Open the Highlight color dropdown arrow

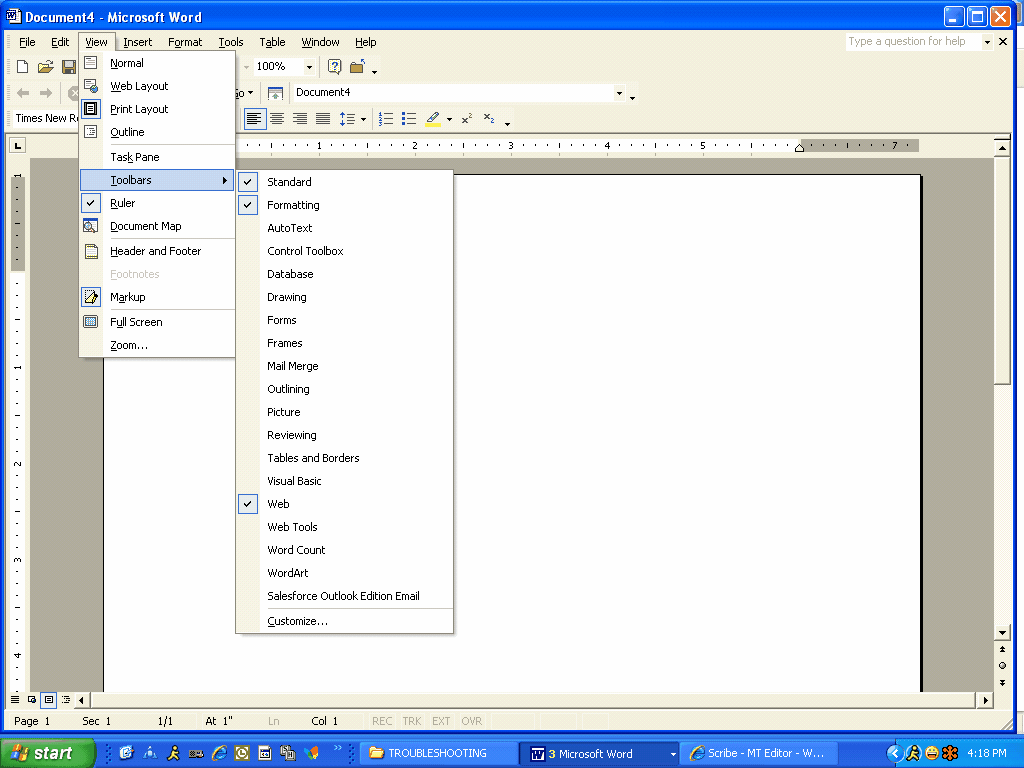449,120
